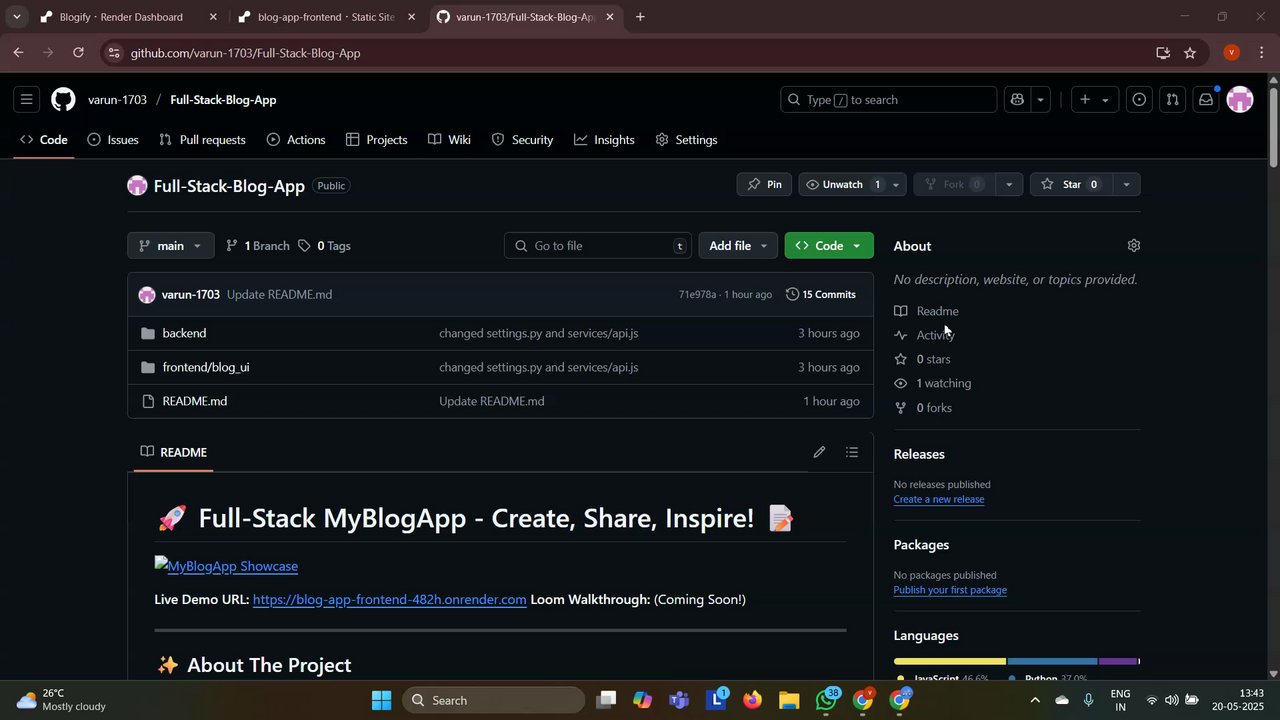
Task: Open the GitHub hamburger navigation menu
Action: [27, 100]
